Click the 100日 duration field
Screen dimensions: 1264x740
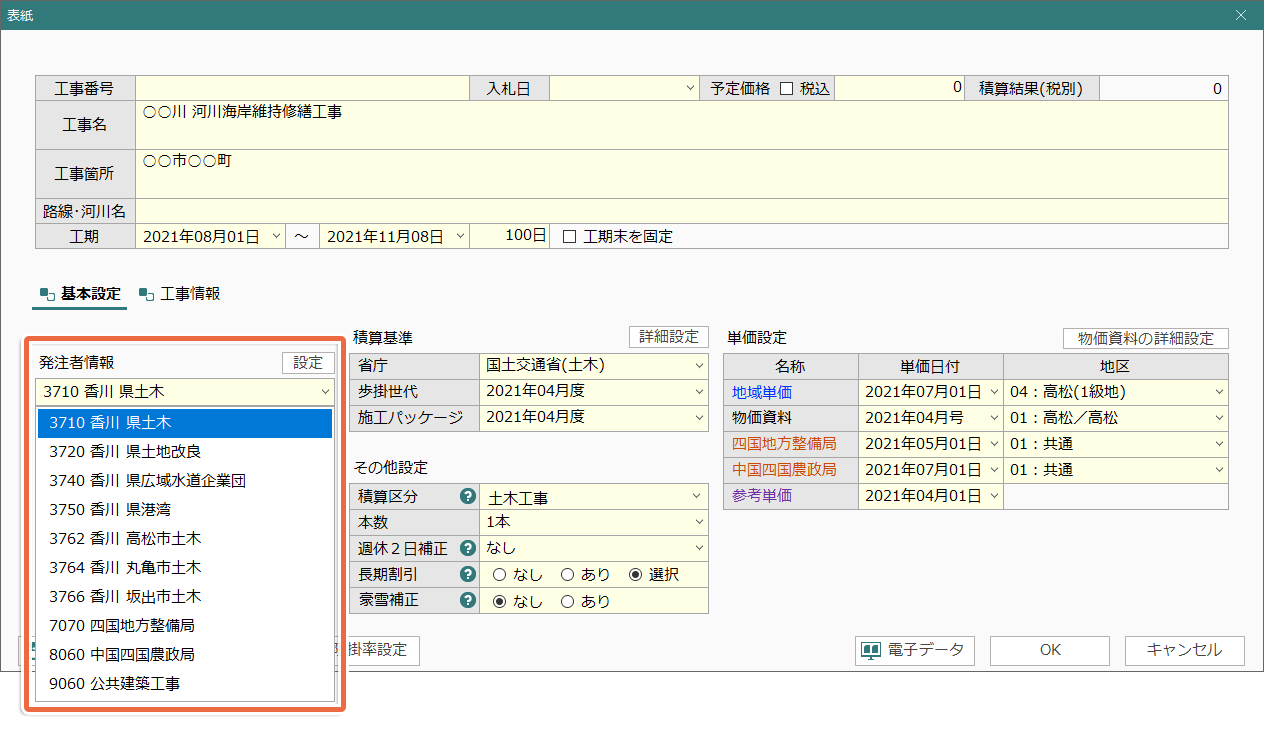click(x=510, y=237)
